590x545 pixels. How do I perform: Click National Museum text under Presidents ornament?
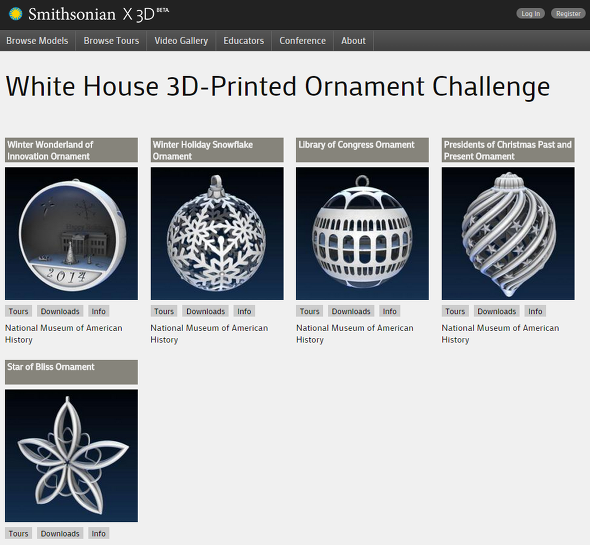point(500,334)
